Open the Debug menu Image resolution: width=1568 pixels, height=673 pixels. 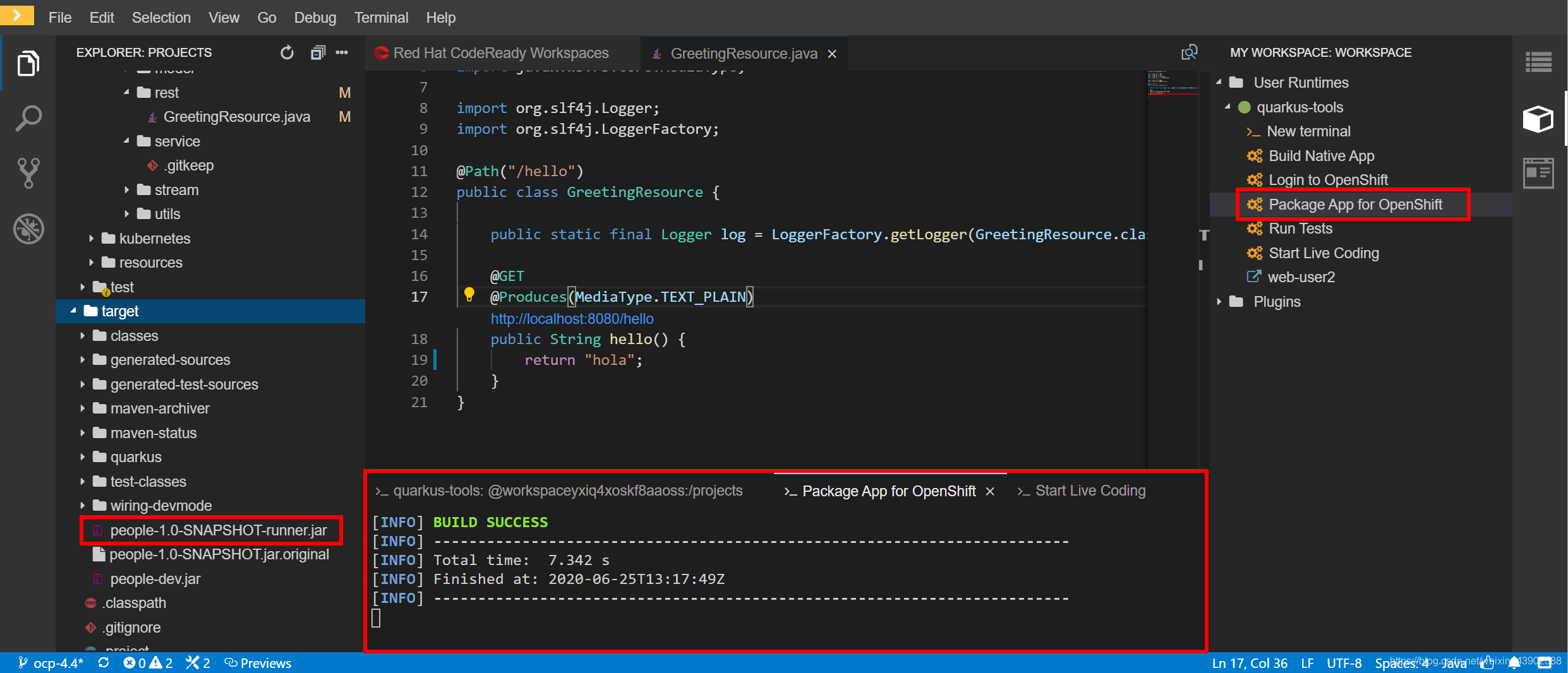click(315, 18)
